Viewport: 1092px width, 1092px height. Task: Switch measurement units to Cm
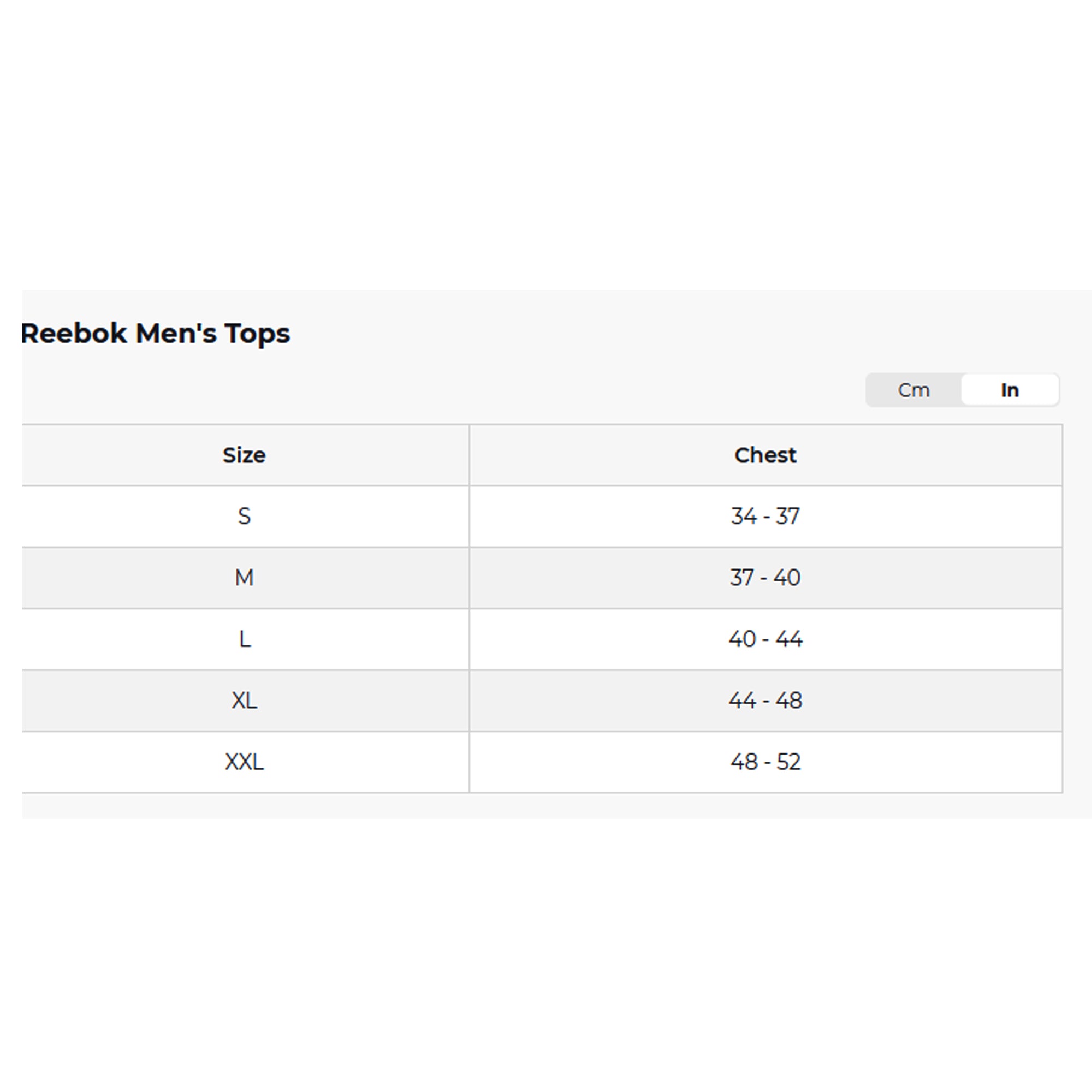click(x=913, y=390)
